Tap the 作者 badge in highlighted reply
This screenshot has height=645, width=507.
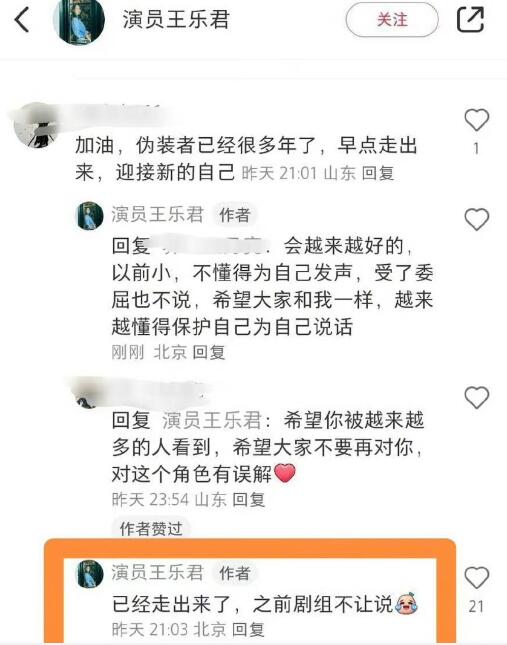point(234,573)
